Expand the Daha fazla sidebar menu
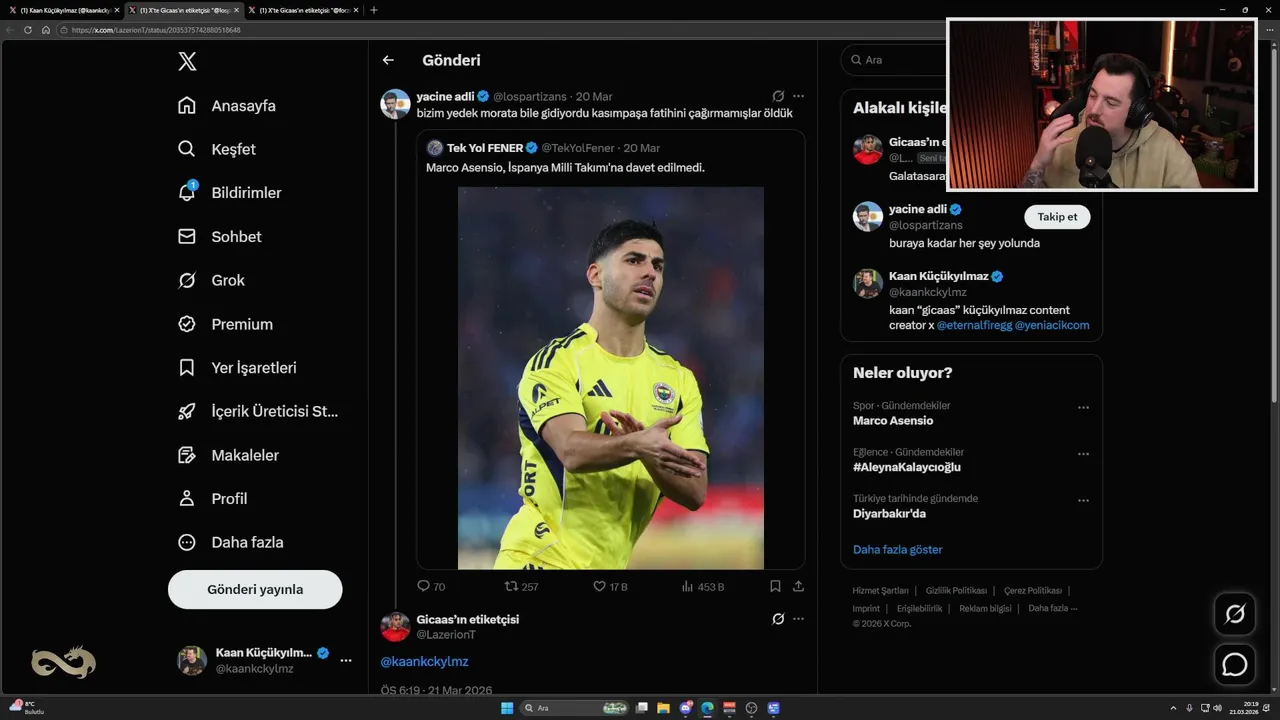The height and width of the screenshot is (720, 1280). pos(230,542)
